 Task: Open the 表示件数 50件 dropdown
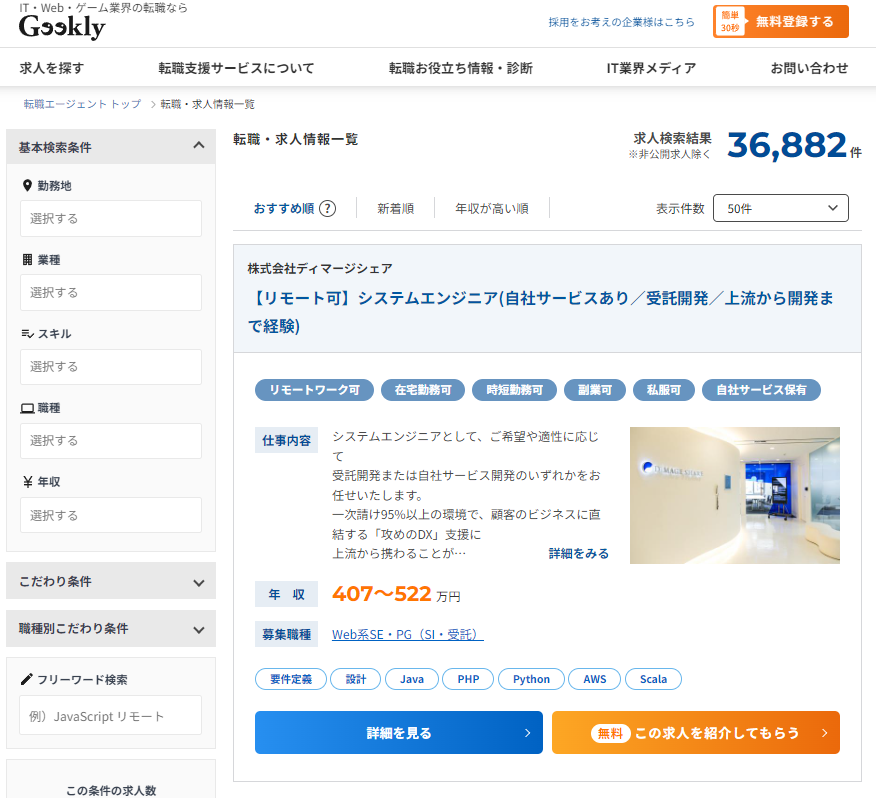(780, 208)
